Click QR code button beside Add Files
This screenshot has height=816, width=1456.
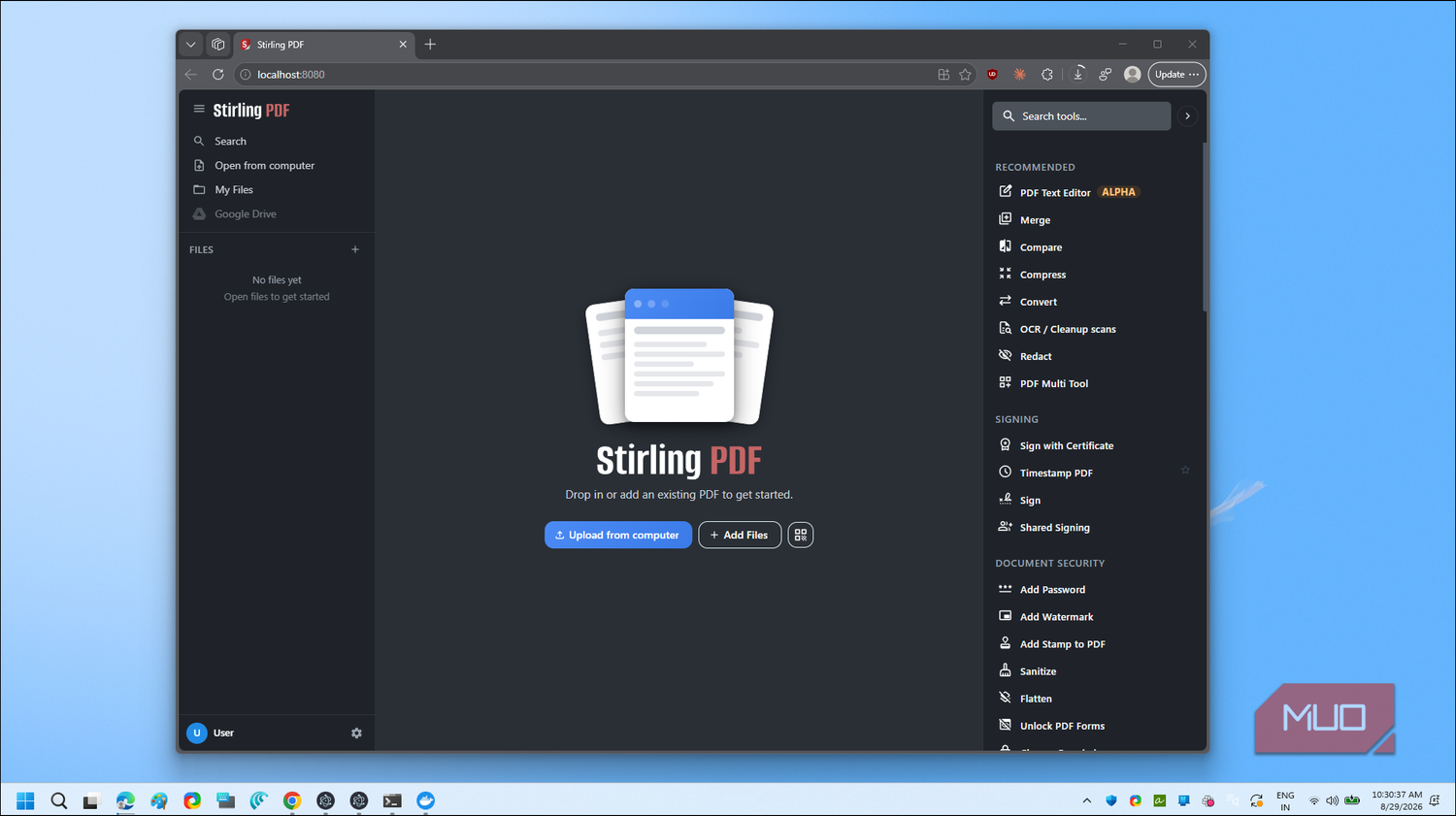pos(801,535)
